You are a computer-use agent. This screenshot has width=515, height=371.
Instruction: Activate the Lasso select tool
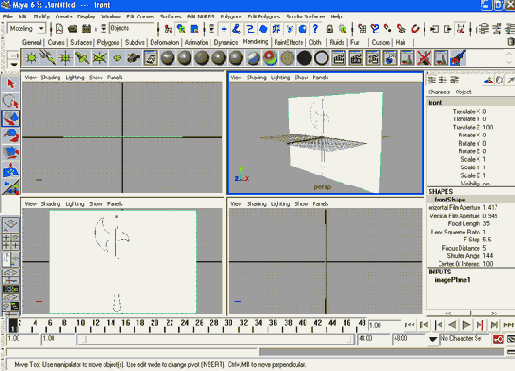[x=11, y=101]
